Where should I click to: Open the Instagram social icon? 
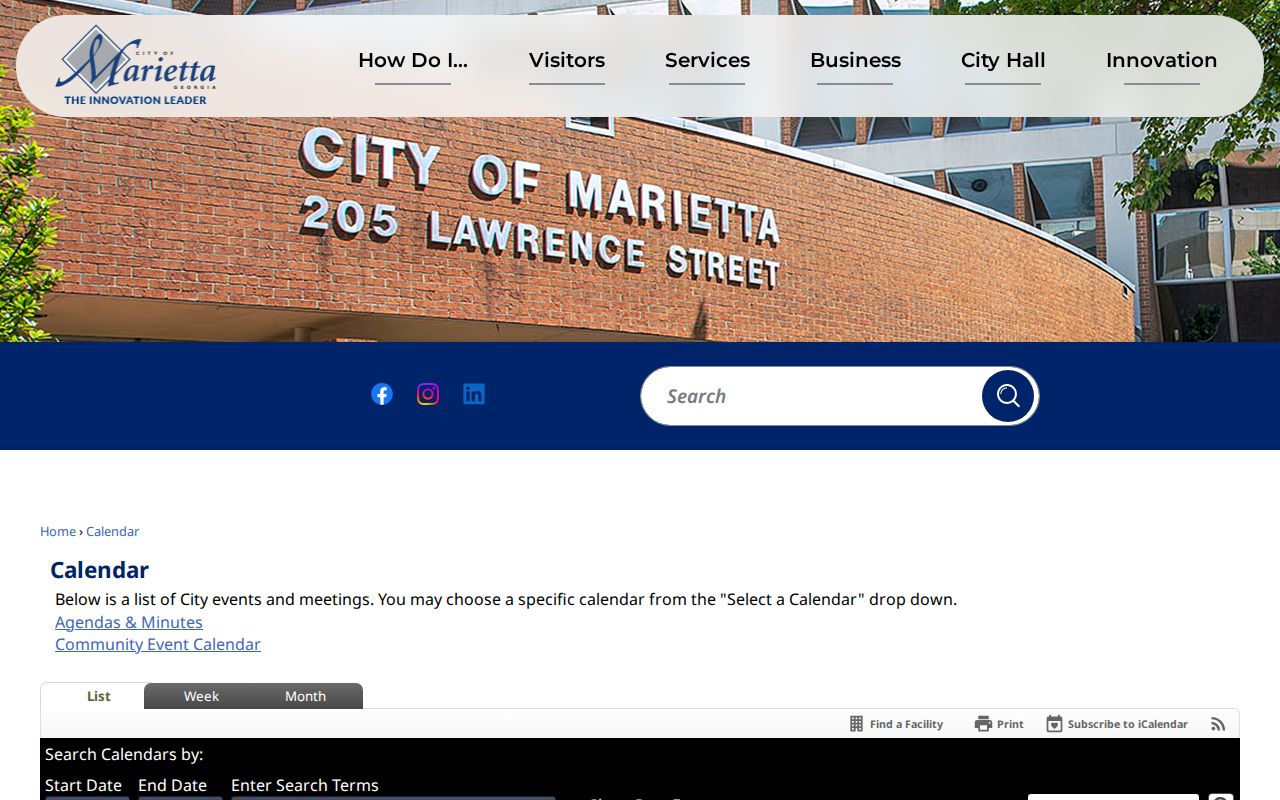[x=428, y=394]
